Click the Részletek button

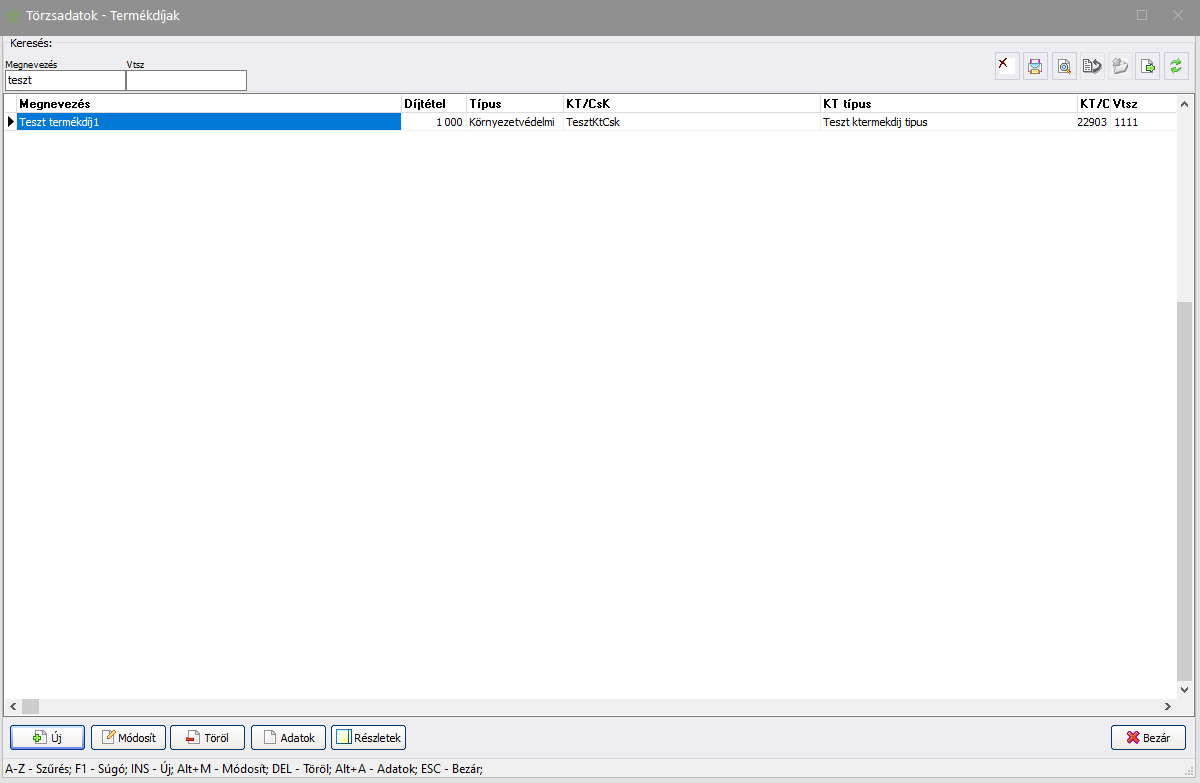click(x=368, y=738)
